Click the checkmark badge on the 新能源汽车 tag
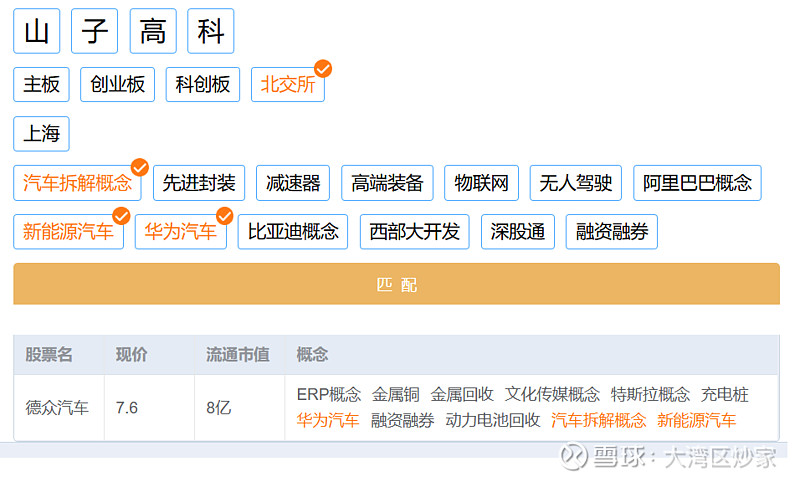This screenshot has height=482, width=800. (x=121, y=216)
